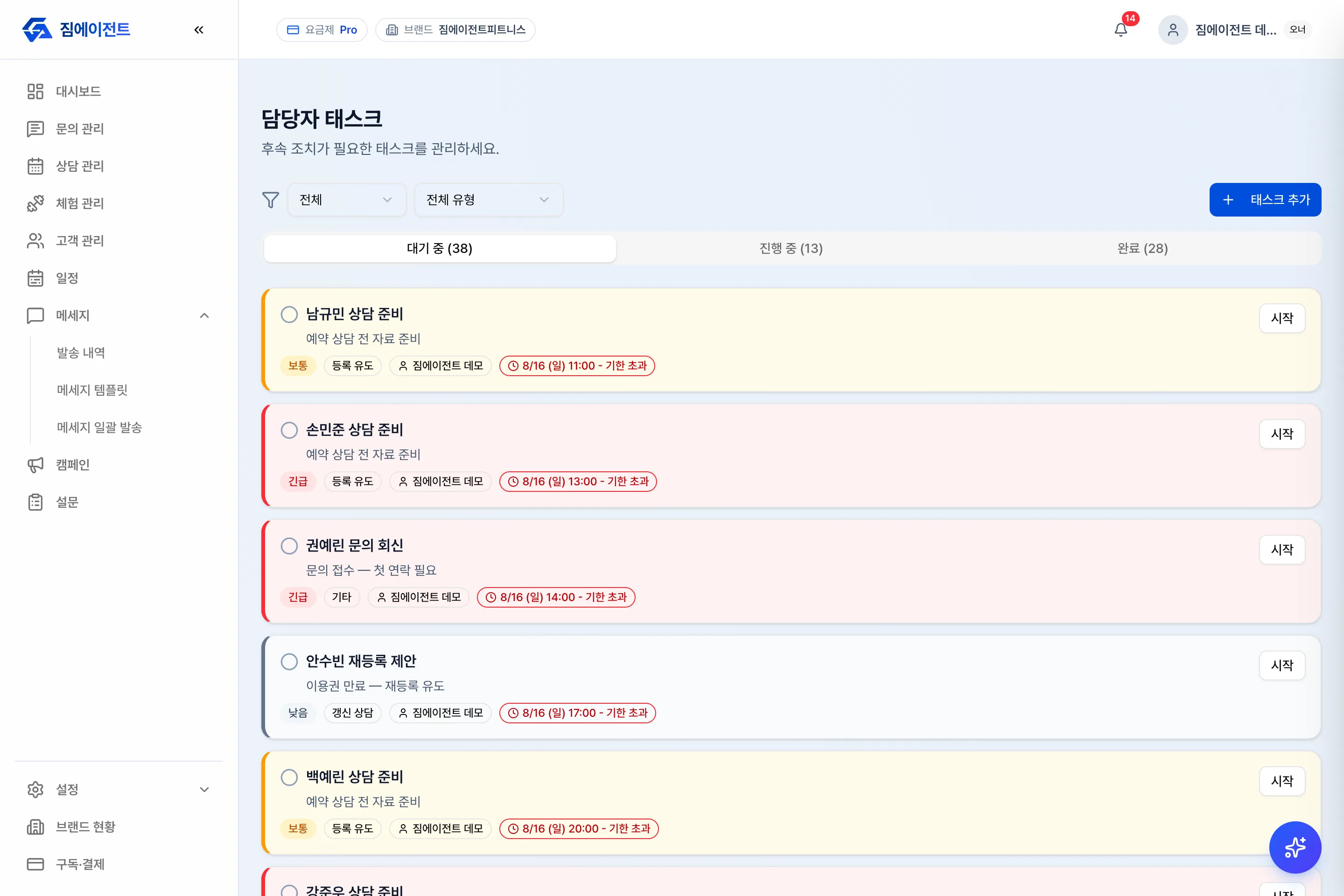This screenshot has width=1344, height=896.
Task: Open notifications bell with 14 badge
Action: pos(1121,30)
